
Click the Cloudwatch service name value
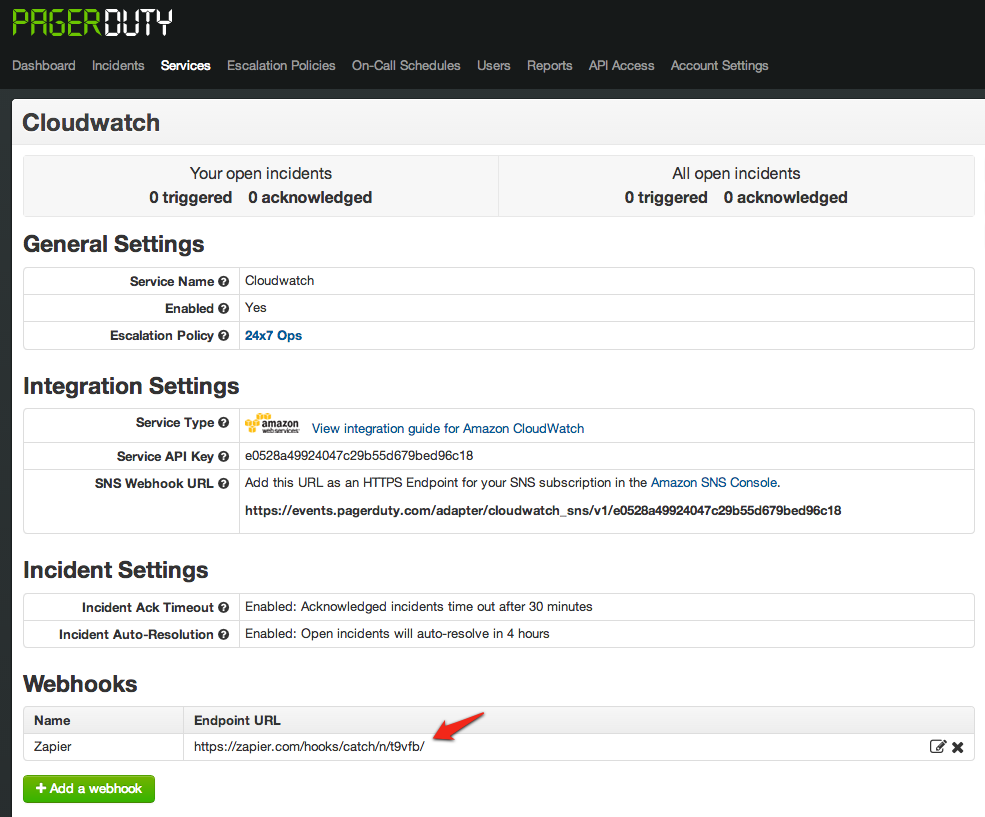[x=280, y=281]
